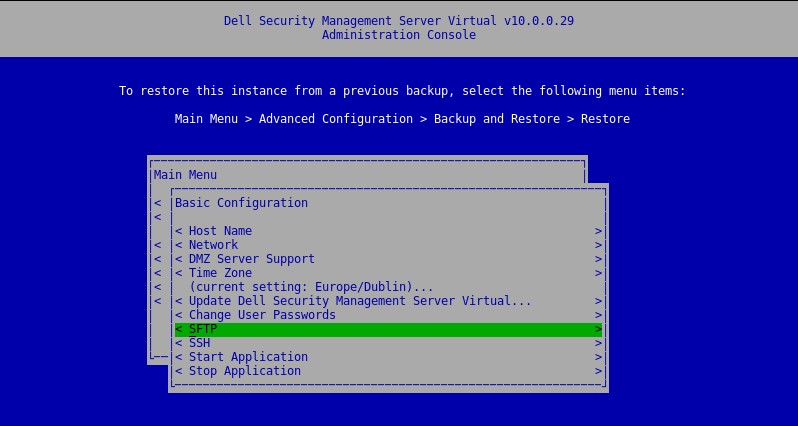798x426 pixels.
Task: Click the Administration Console header text
Action: click(399, 35)
